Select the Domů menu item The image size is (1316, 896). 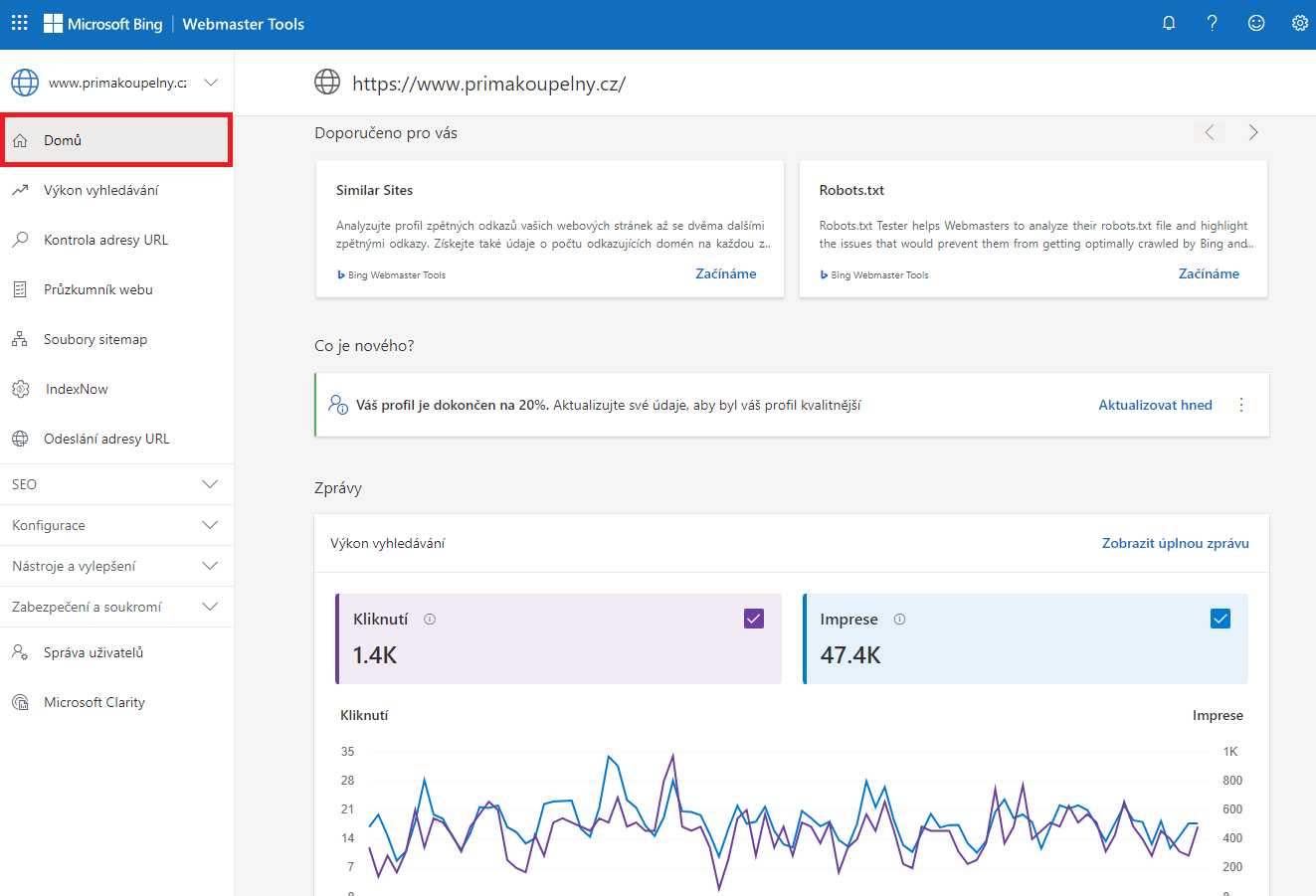[116, 140]
